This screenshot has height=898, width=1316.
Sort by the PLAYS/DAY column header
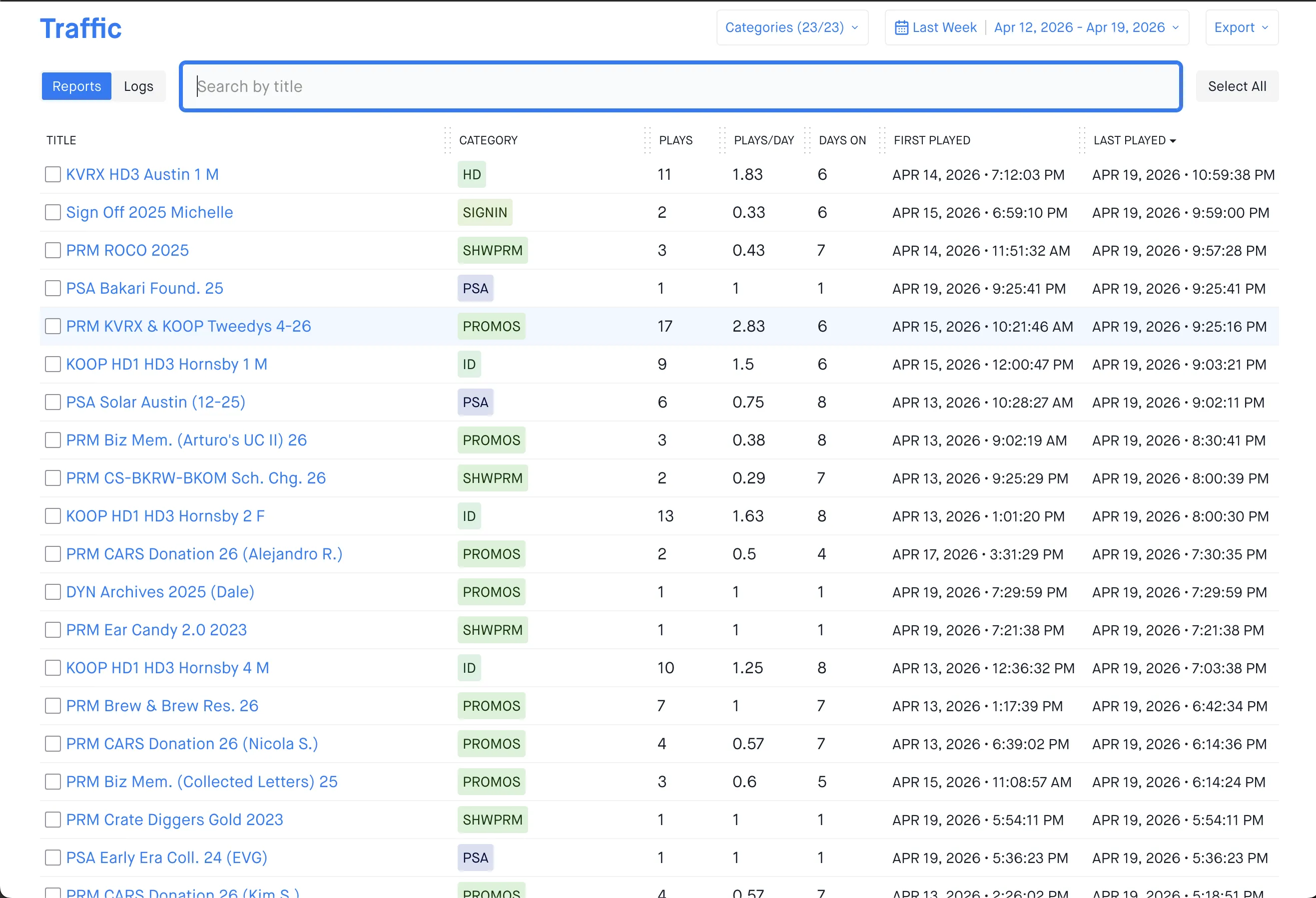point(764,140)
